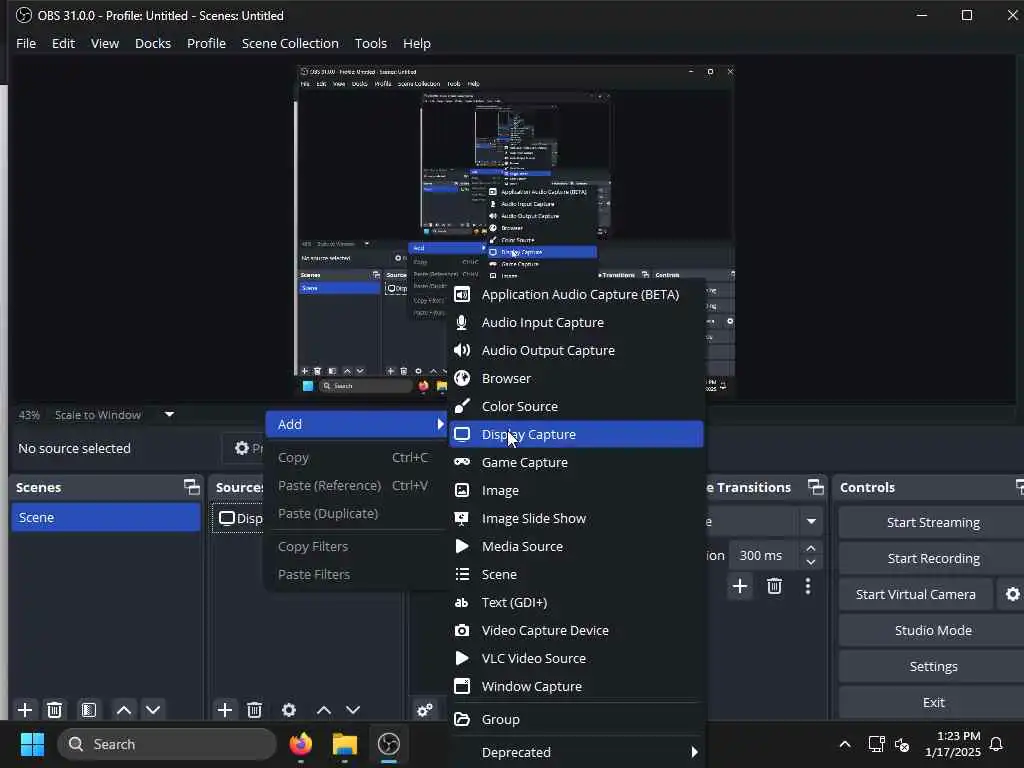Add a source with plus icon
This screenshot has width=1024, height=768.
[x=225, y=710]
